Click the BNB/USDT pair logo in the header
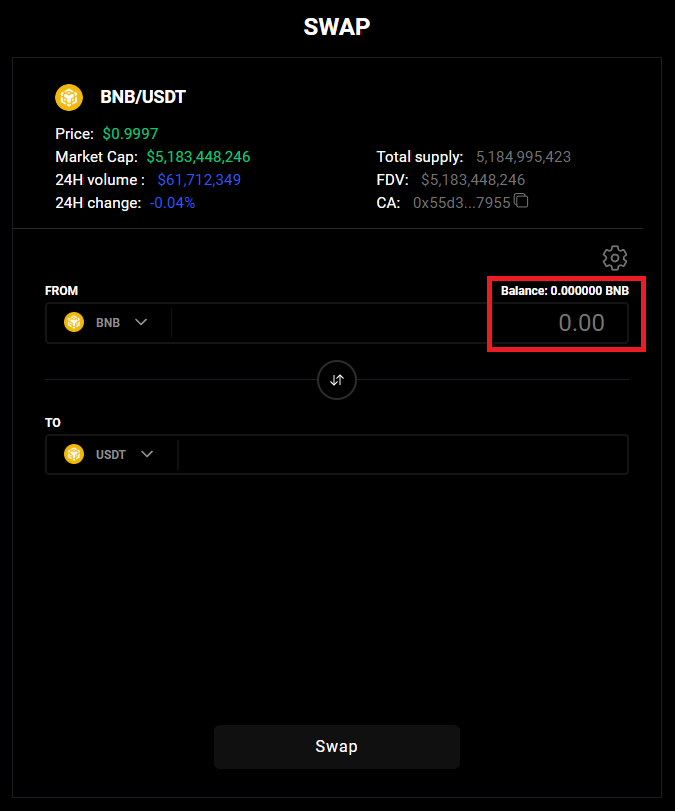 [69, 98]
